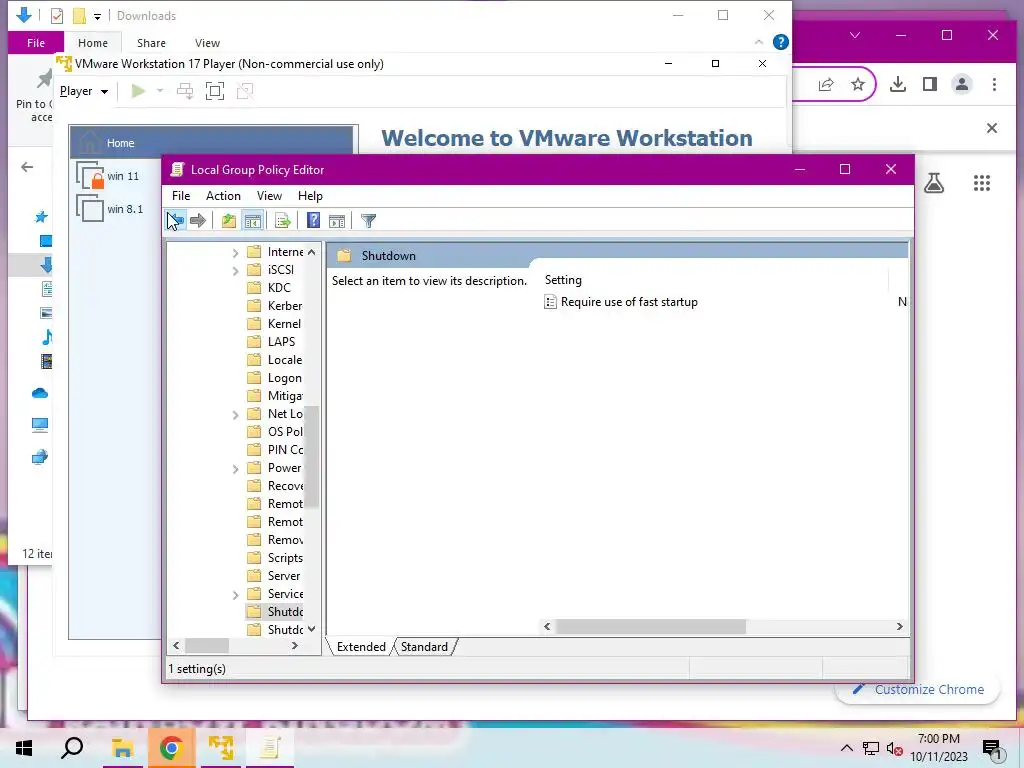This screenshot has width=1024, height=768.
Task: Select the win 8.1 virtual machine
Action: (x=110, y=209)
